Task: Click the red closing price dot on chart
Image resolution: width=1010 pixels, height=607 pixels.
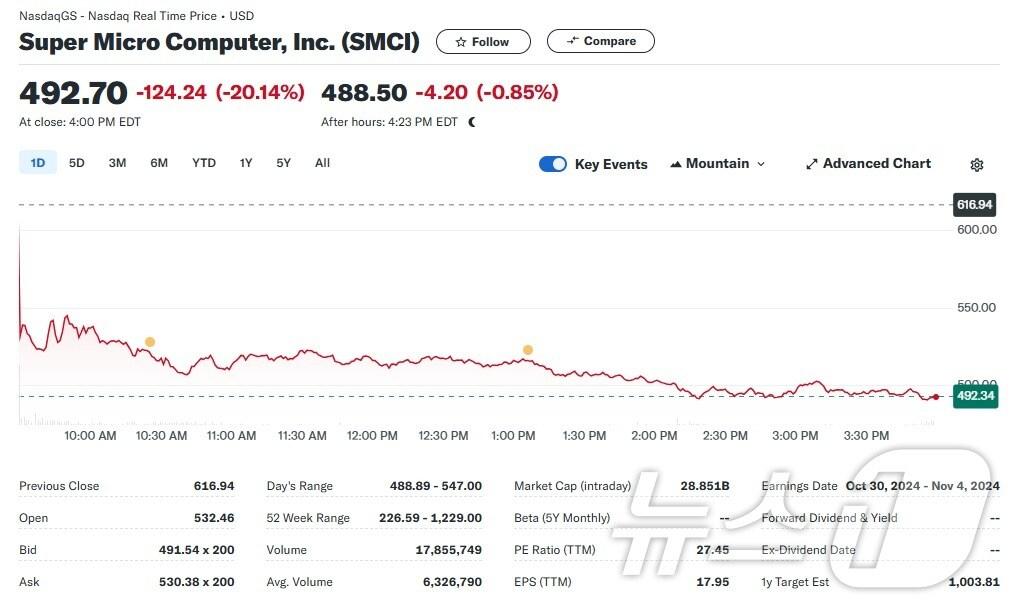Action: [x=935, y=397]
